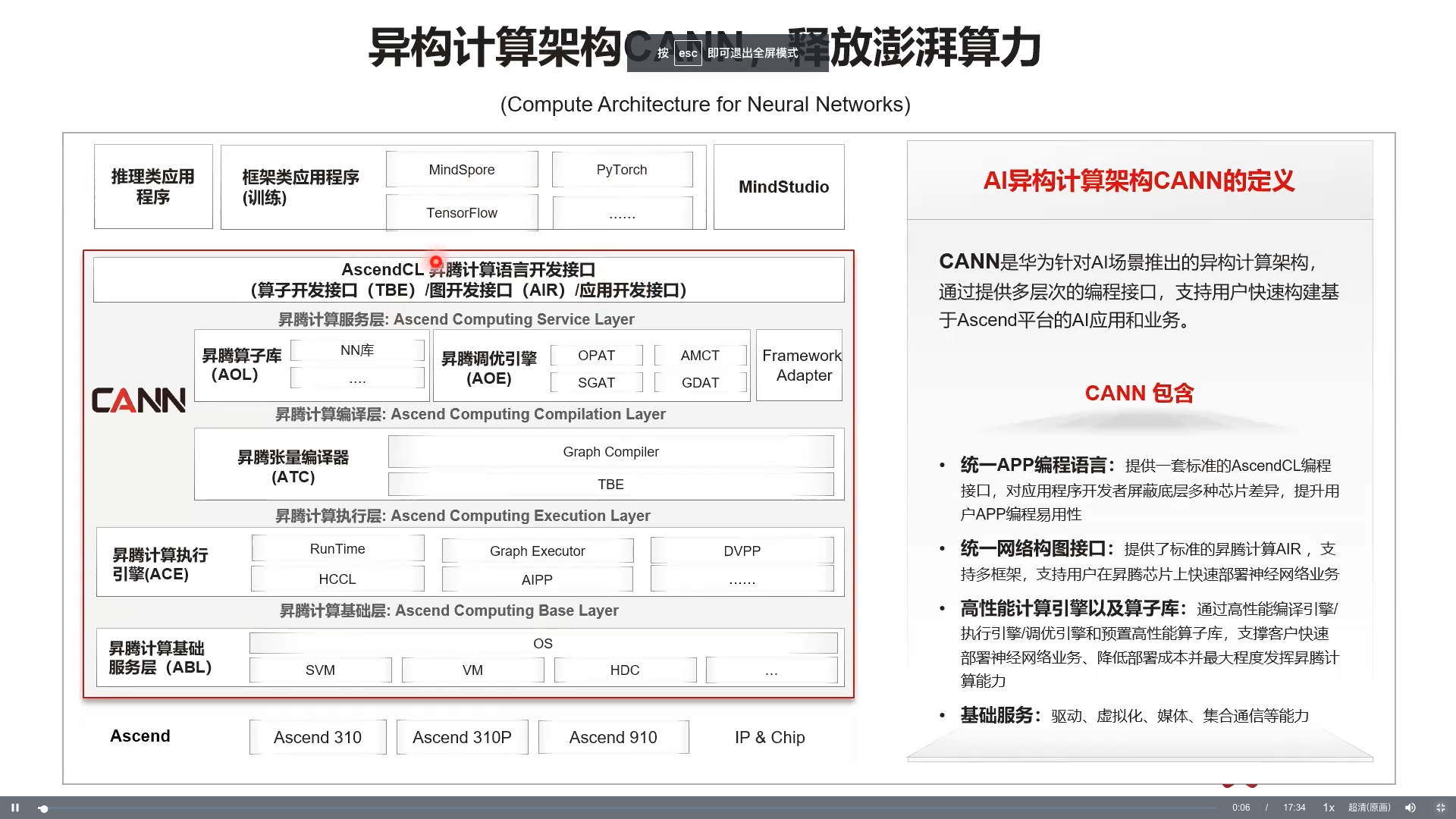Click the GDAT box
1456x819 pixels.
tap(700, 383)
